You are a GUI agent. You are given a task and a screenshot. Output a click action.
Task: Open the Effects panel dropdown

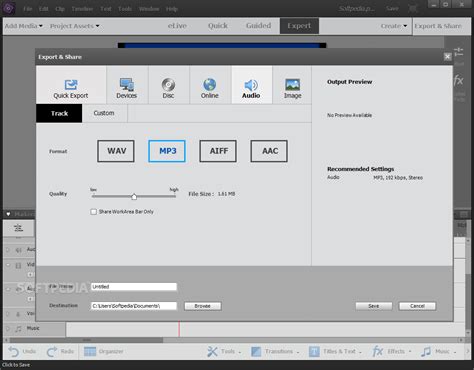tap(391, 351)
